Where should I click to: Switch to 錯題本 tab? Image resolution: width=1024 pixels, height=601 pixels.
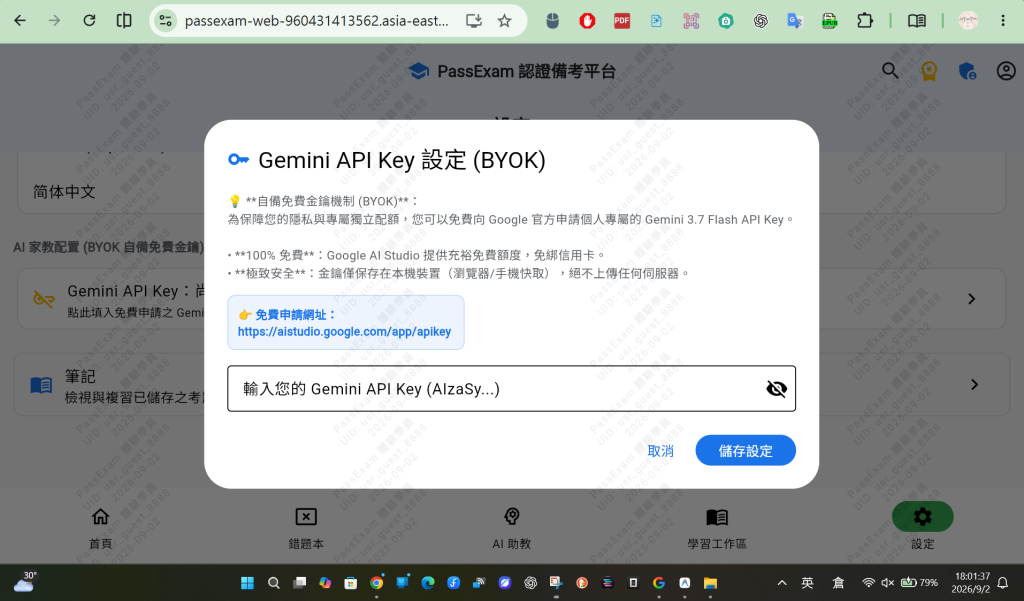click(306, 528)
